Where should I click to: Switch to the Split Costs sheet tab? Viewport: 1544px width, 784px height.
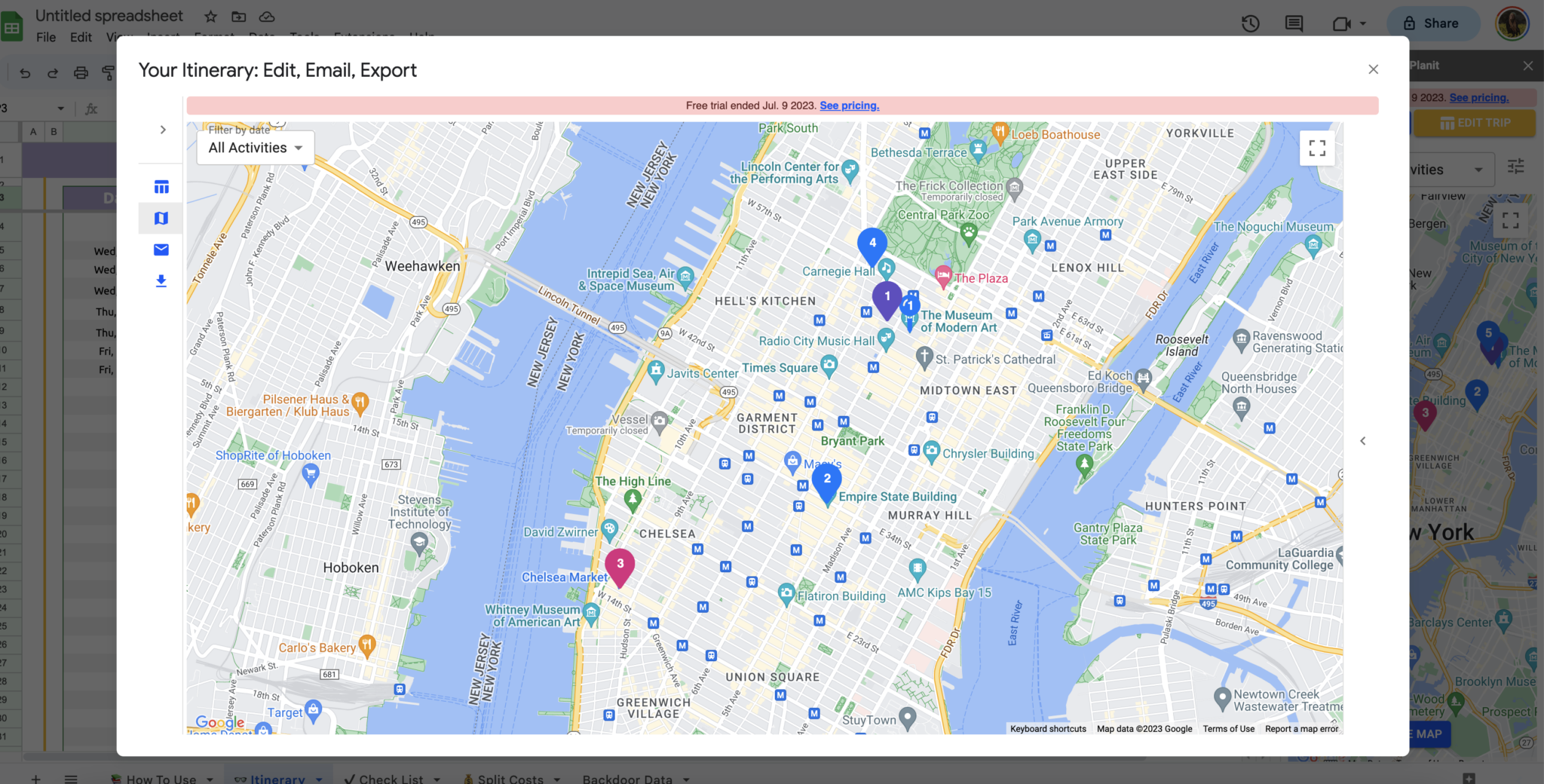click(510, 779)
